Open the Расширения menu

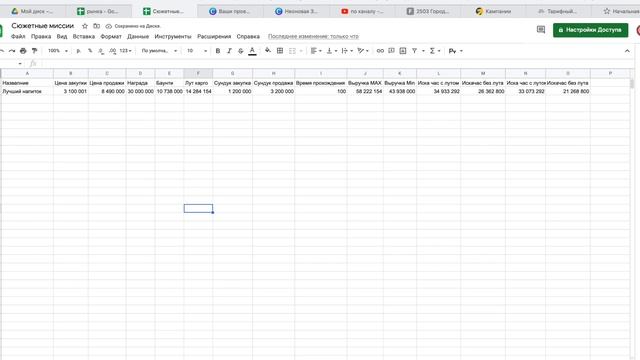click(x=214, y=37)
